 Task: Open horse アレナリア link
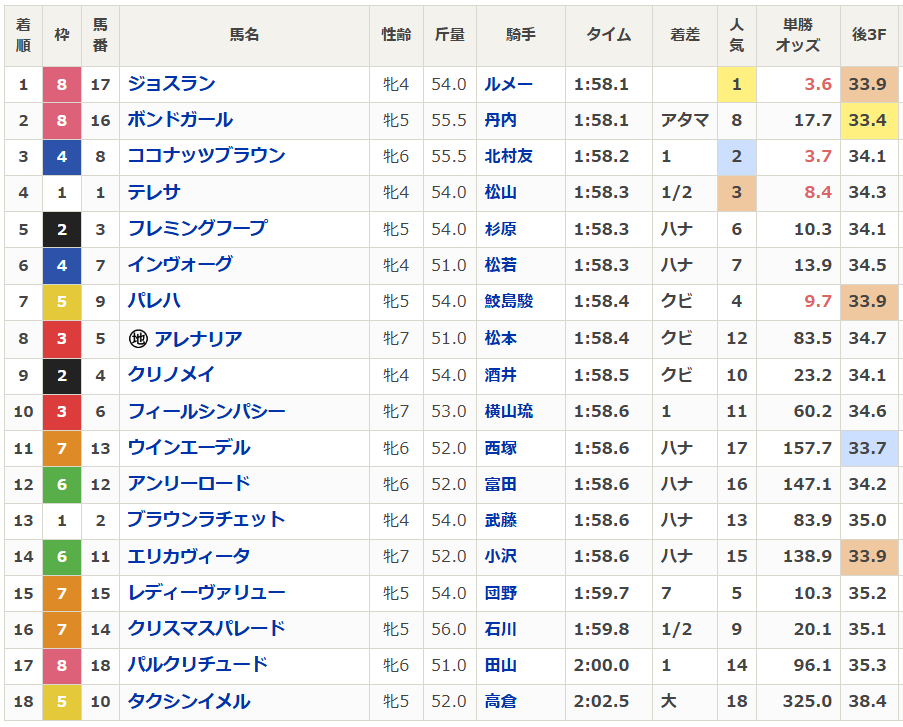pyautogui.click(x=198, y=338)
